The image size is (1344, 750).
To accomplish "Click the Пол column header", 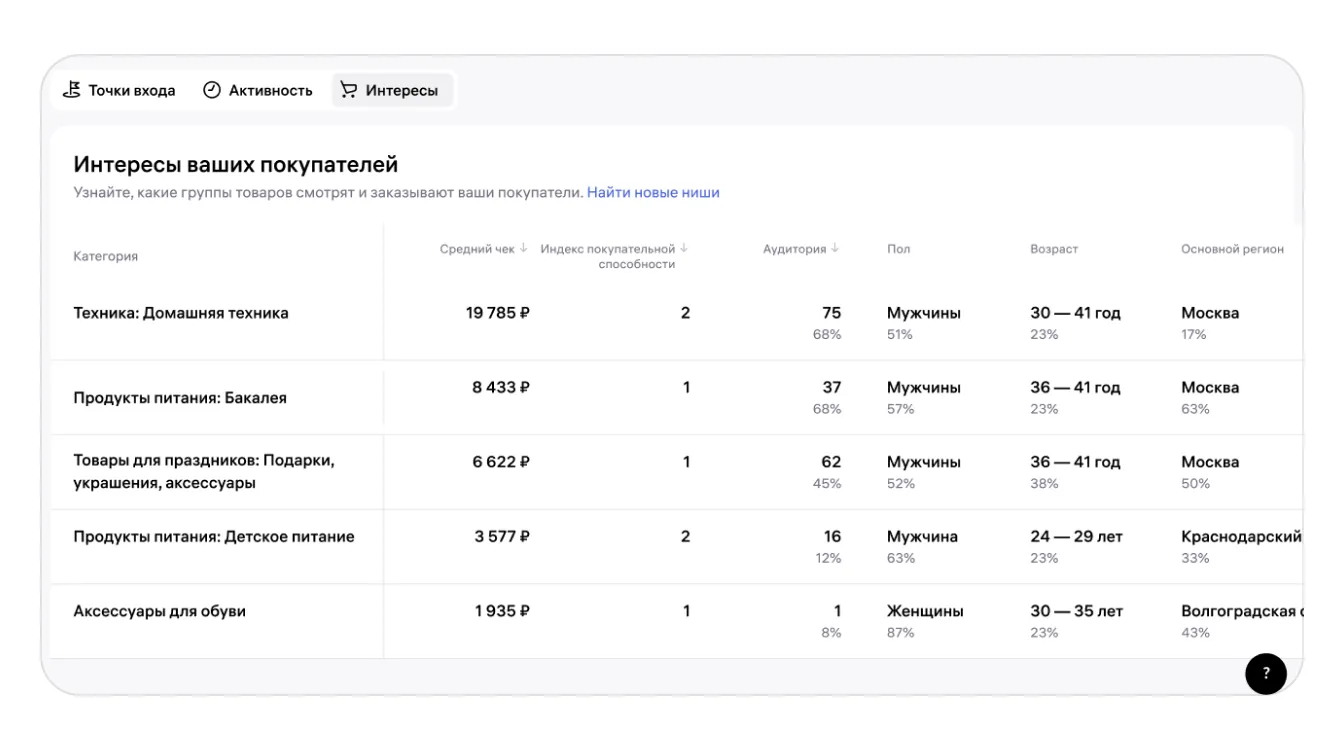I will click(898, 249).
